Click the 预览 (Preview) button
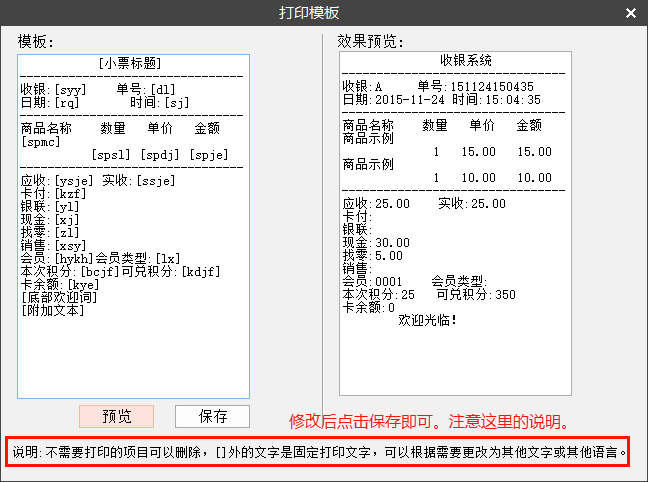This screenshot has width=648, height=482. point(116,416)
